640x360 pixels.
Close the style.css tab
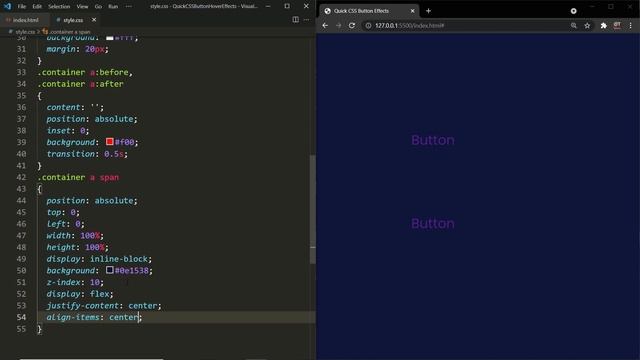94,20
